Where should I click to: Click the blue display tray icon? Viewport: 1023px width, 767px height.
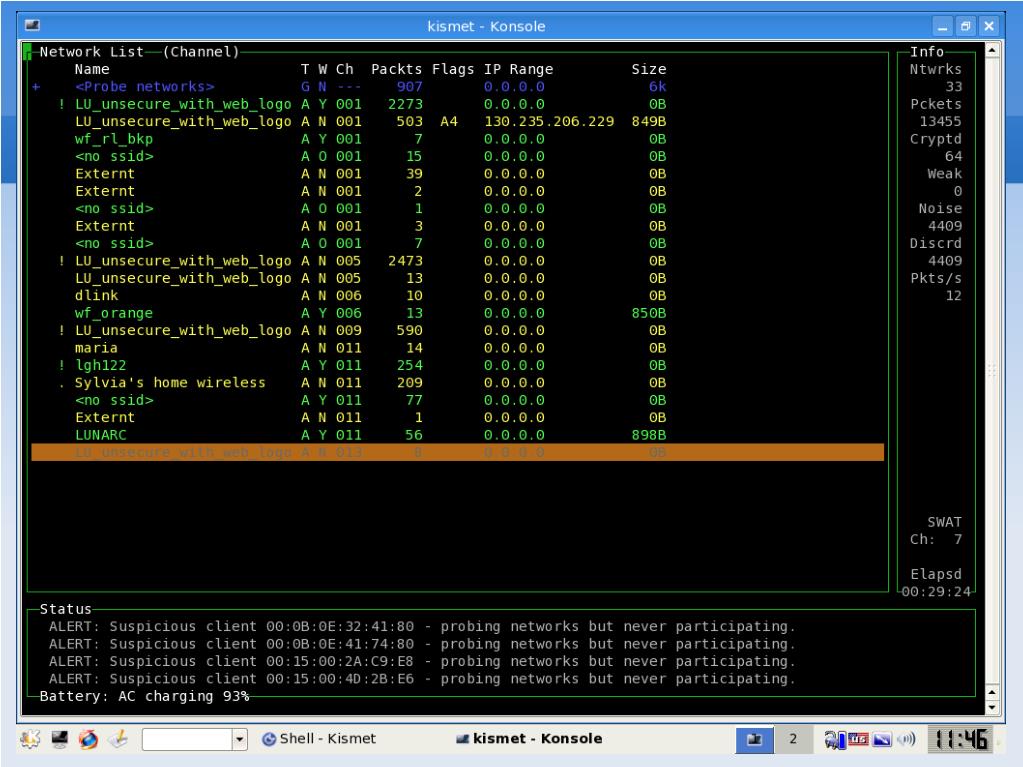point(882,739)
